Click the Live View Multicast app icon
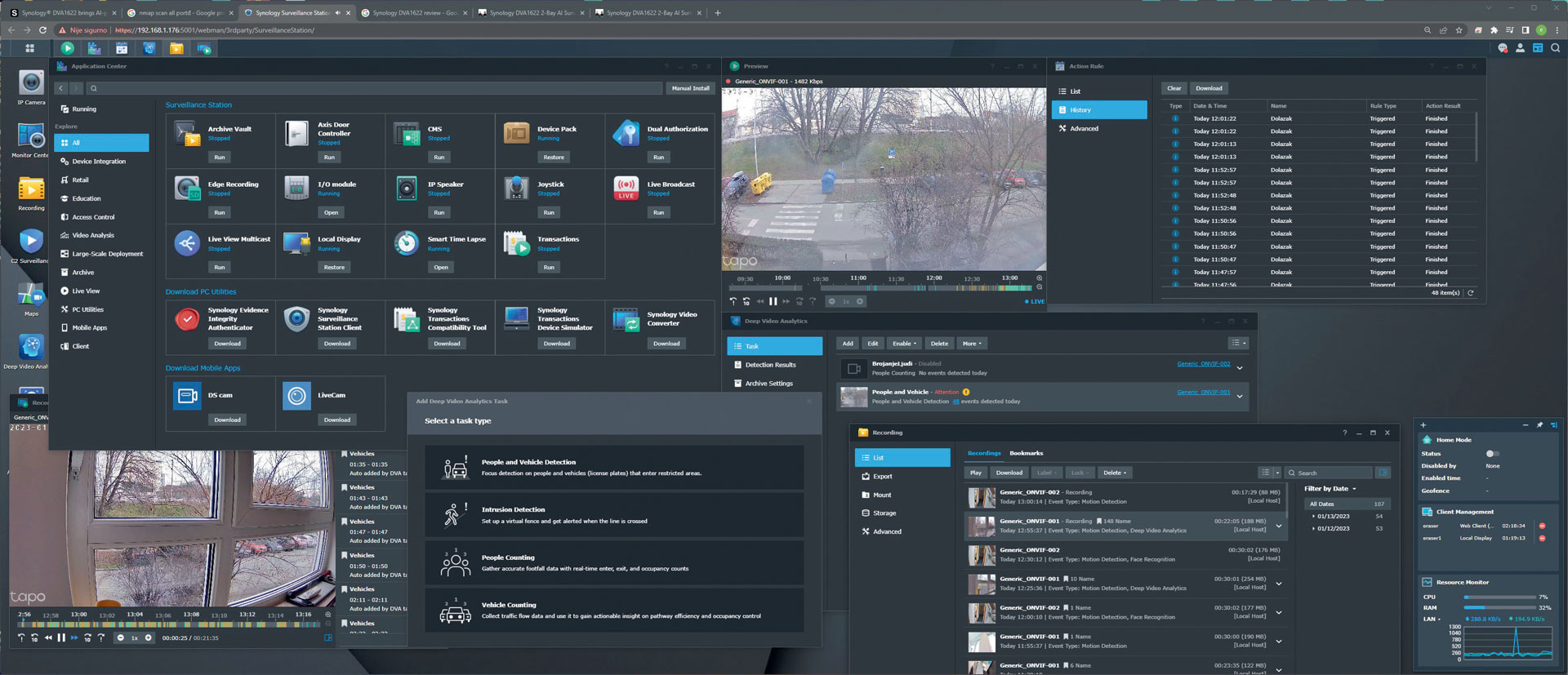The height and width of the screenshot is (675, 1568). (187, 243)
